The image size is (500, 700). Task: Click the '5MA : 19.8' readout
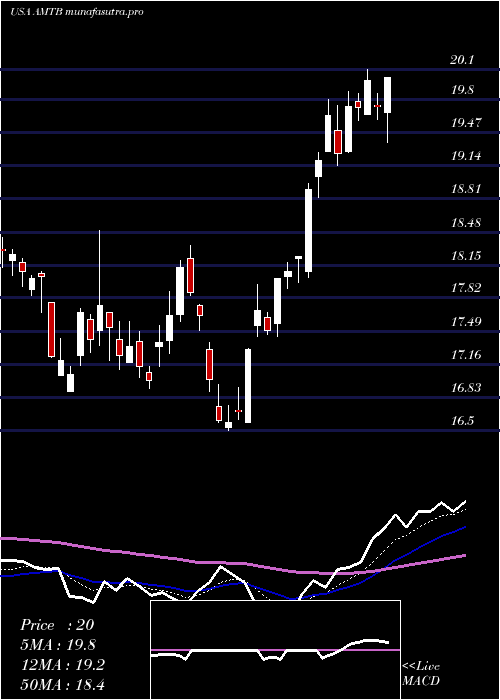click(58, 645)
